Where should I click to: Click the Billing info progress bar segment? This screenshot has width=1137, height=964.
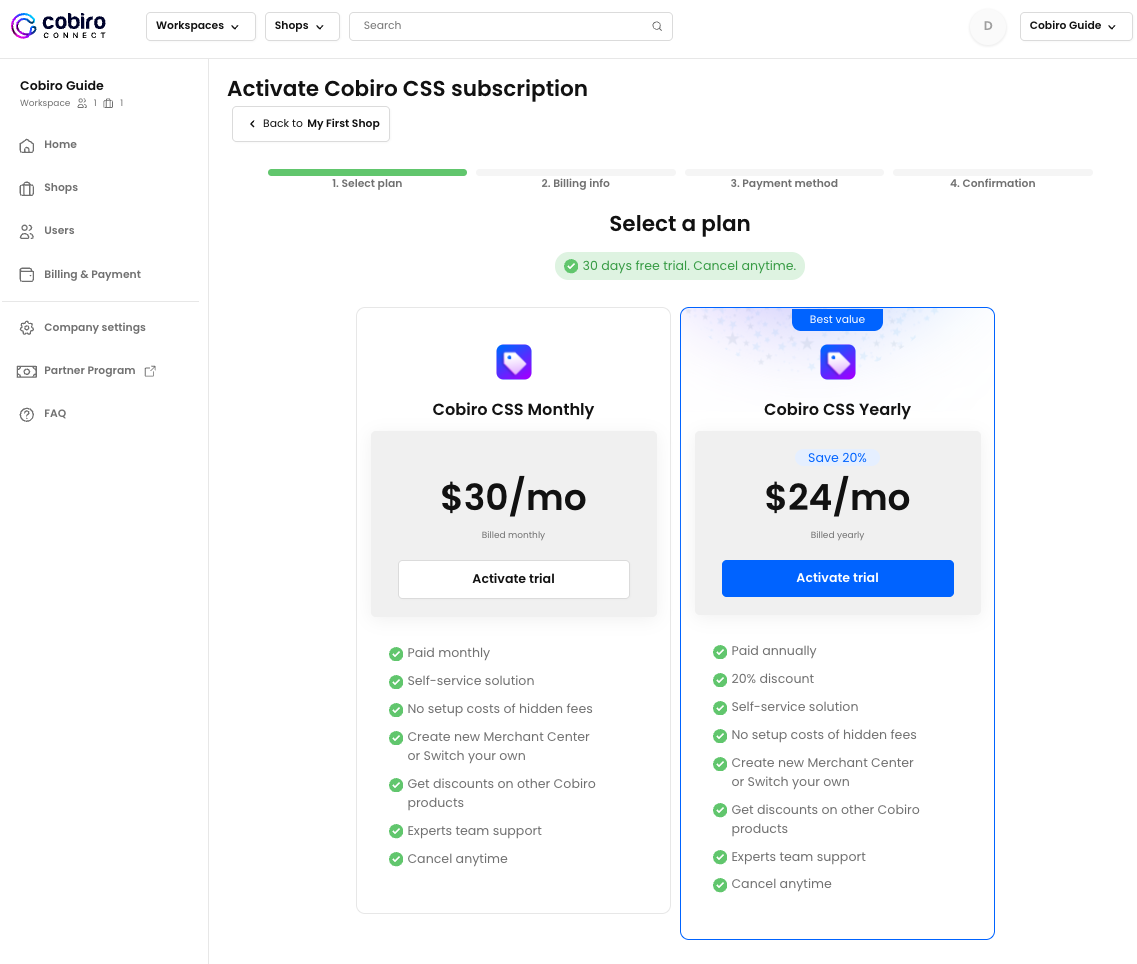576,173
